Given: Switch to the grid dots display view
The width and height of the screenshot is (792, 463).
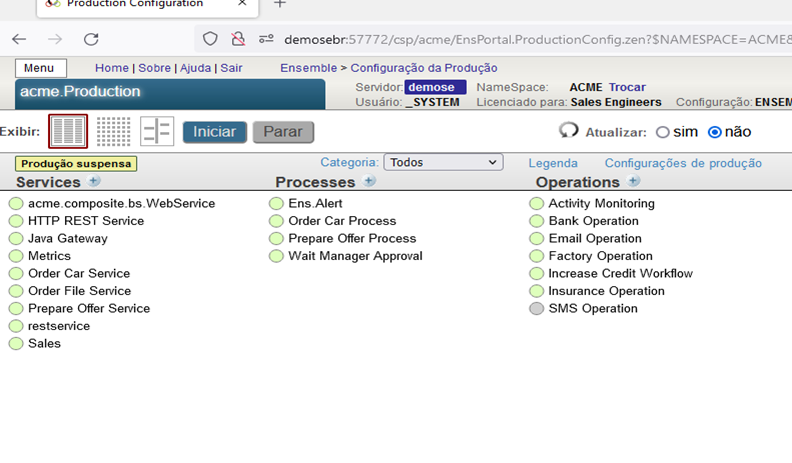Looking at the screenshot, I should point(113,131).
